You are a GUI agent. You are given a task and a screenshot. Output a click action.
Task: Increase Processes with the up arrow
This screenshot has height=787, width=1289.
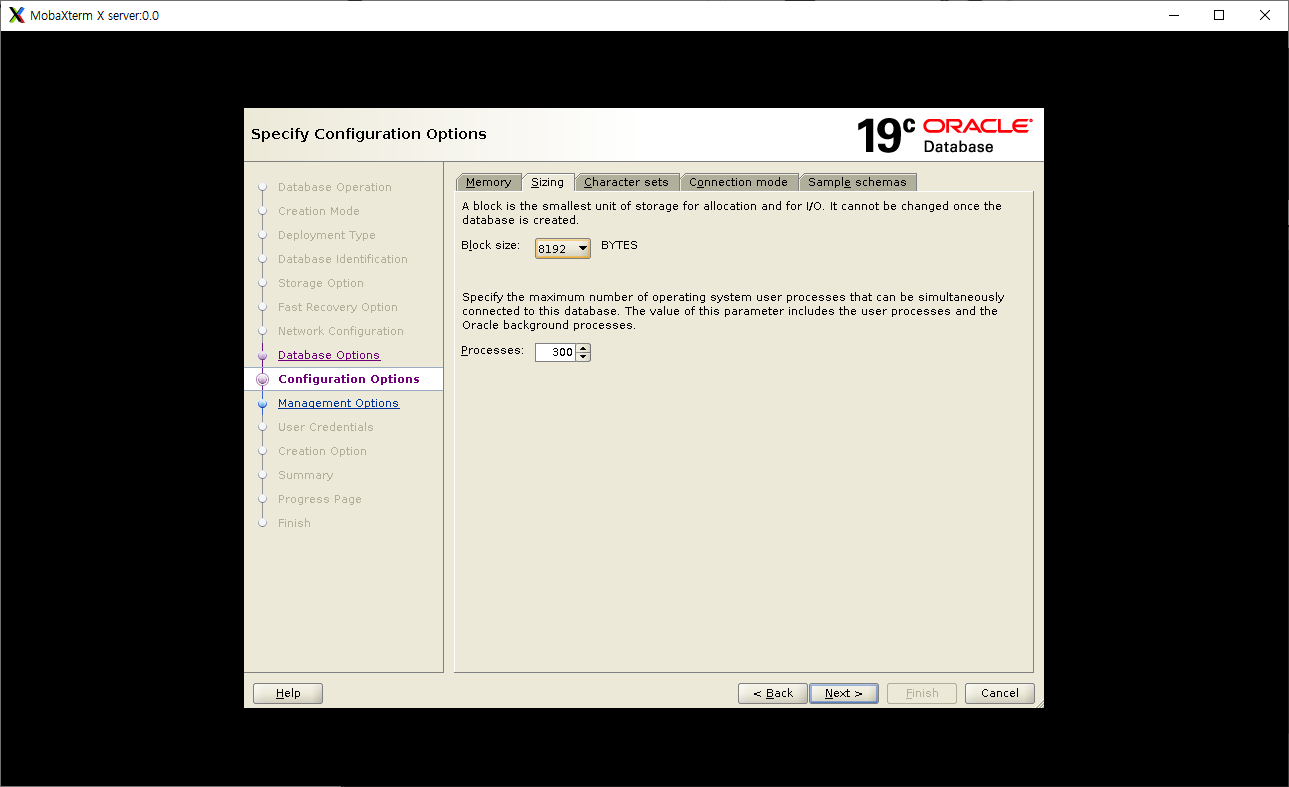coord(584,348)
